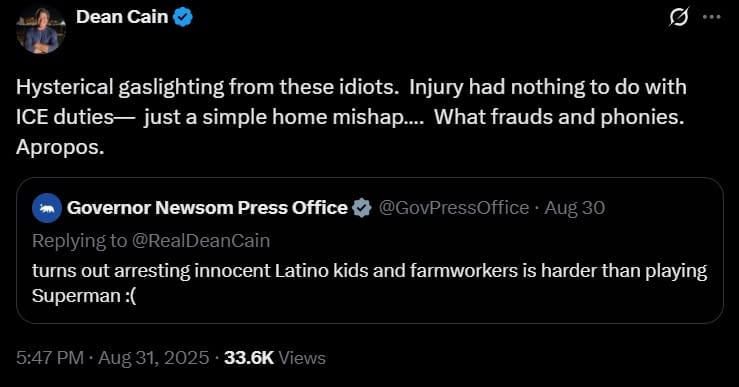Click Dean Cain's blue verified badge
The image size is (739, 387).
(183, 17)
